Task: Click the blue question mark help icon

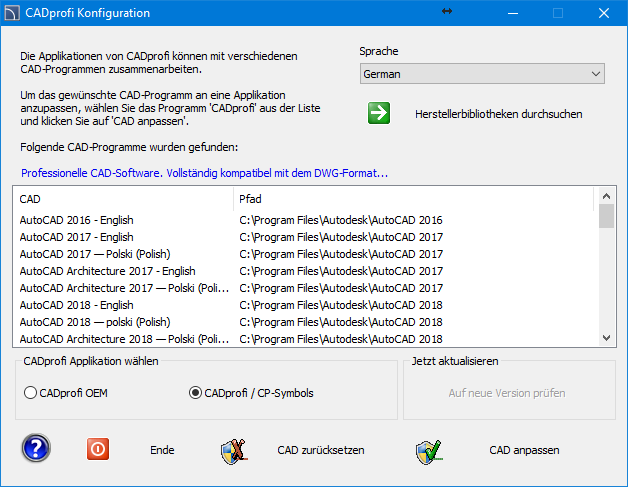Action: tap(36, 450)
